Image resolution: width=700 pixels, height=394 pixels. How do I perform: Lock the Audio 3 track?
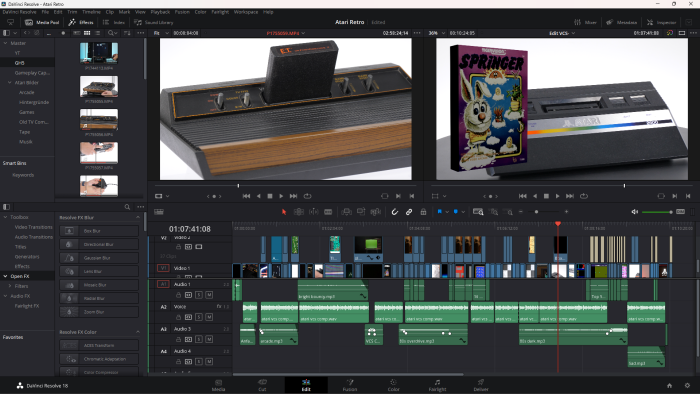click(178, 340)
